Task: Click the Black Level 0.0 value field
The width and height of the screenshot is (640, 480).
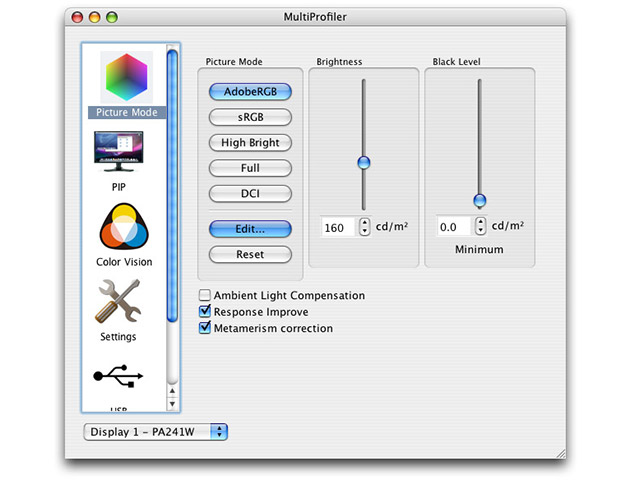Action: point(454,227)
